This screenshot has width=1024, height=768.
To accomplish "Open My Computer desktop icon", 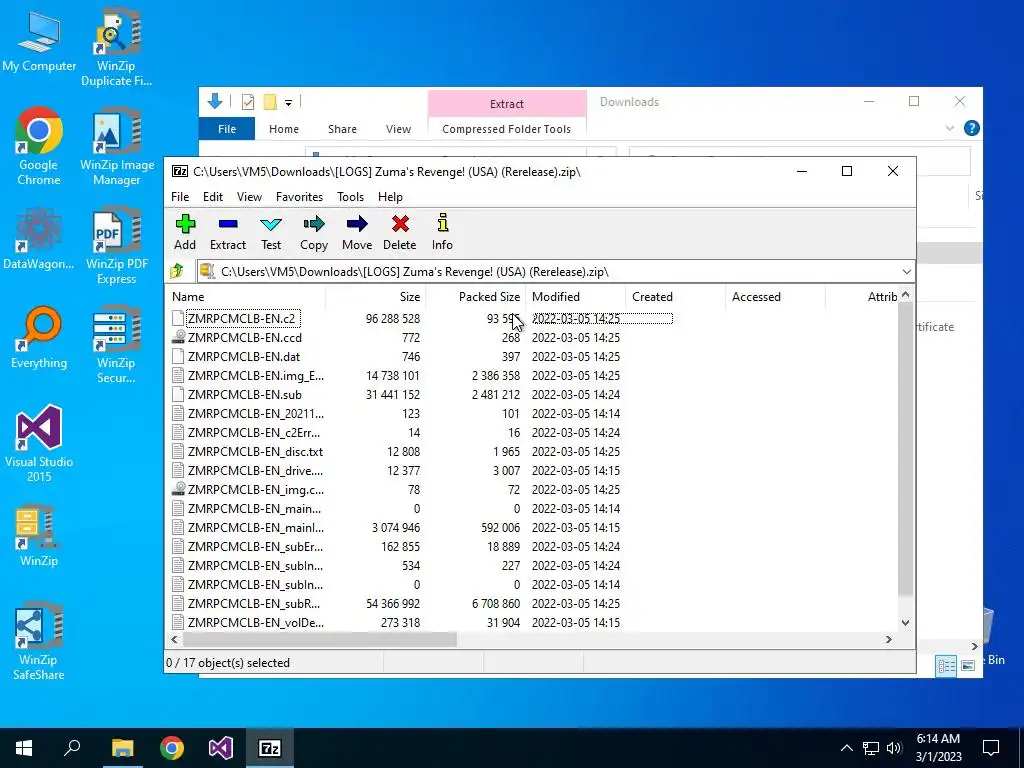I will [x=39, y=42].
